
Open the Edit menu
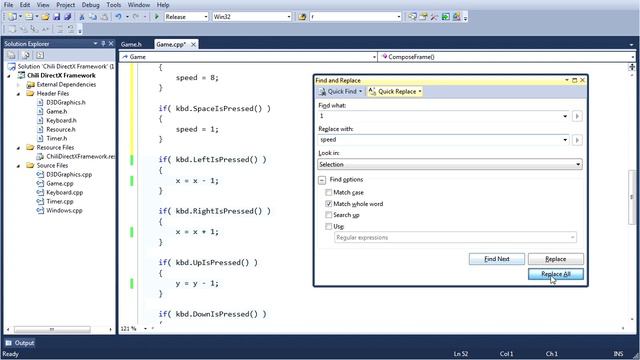tap(25, 5)
